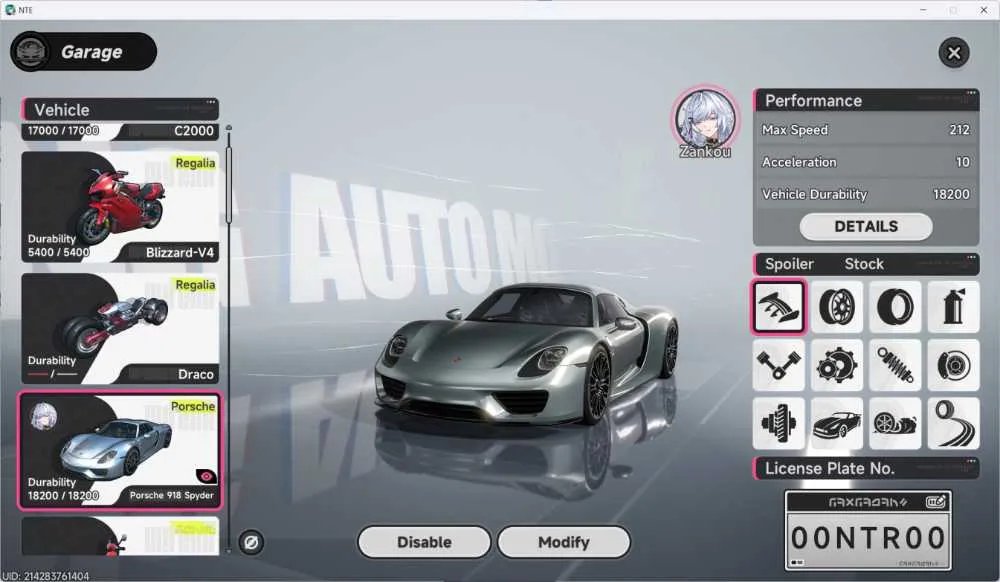Image resolution: width=1000 pixels, height=582 pixels.
Task: Select the C2000 vehicle entry
Action: [x=120, y=131]
